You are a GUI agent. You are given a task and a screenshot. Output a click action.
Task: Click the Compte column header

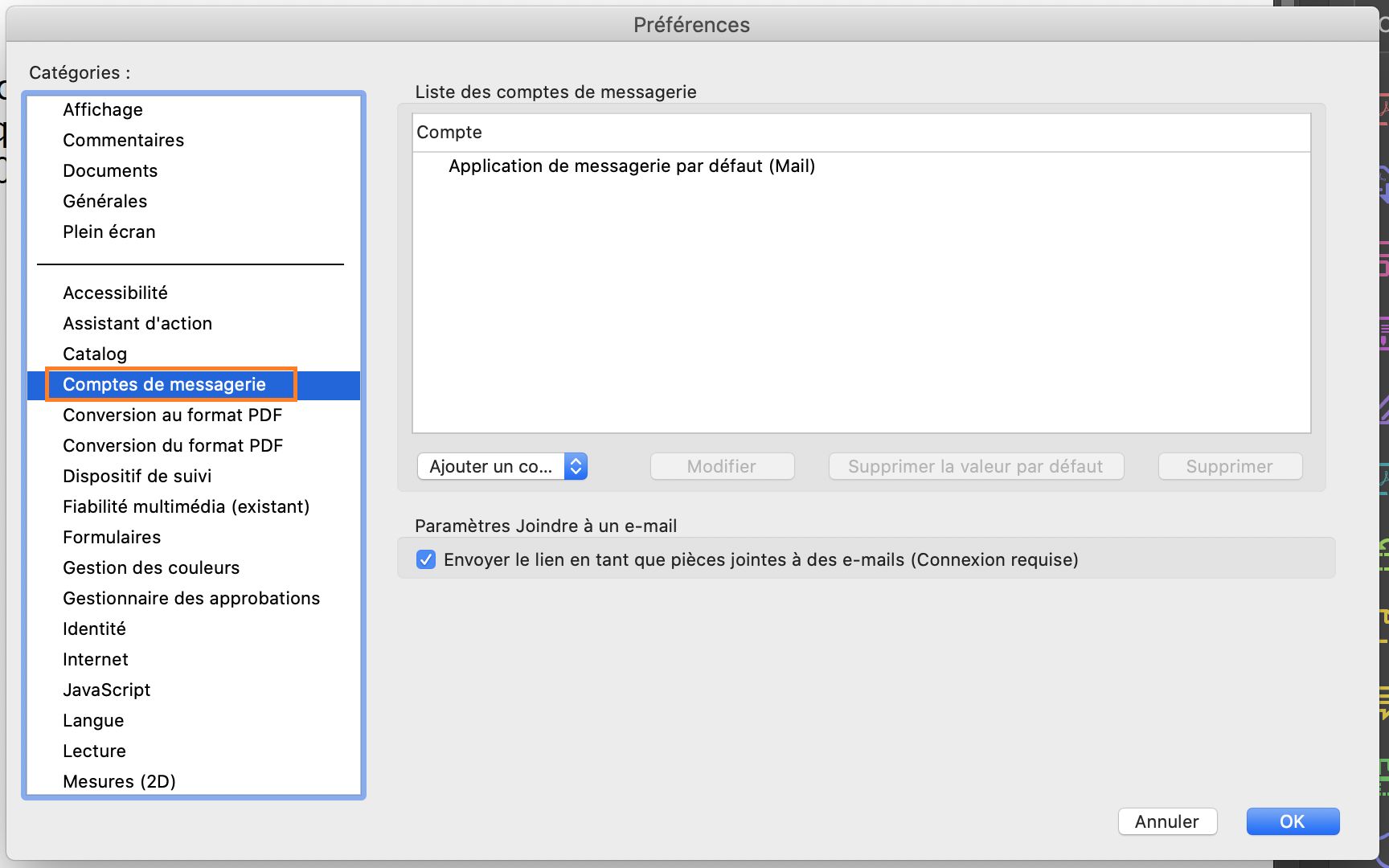(x=862, y=133)
